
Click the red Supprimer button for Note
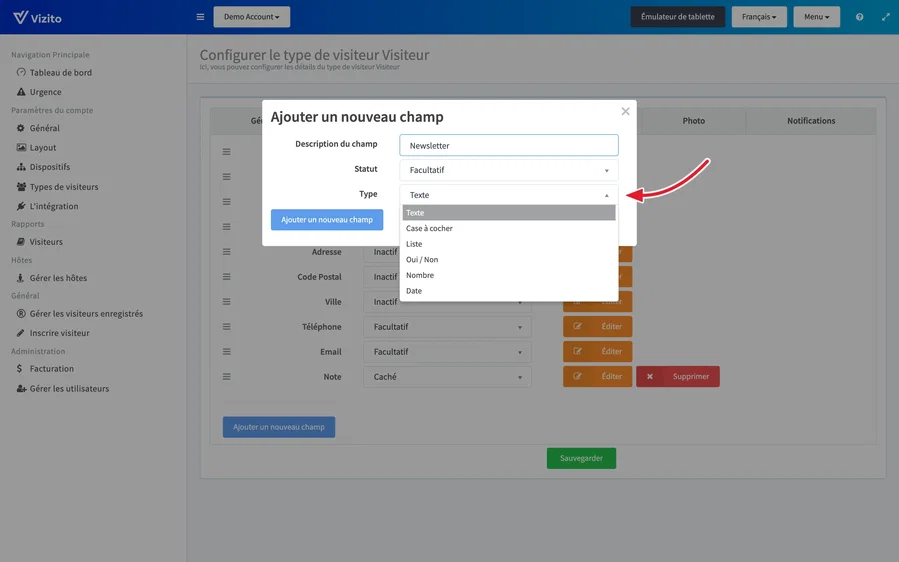point(678,376)
